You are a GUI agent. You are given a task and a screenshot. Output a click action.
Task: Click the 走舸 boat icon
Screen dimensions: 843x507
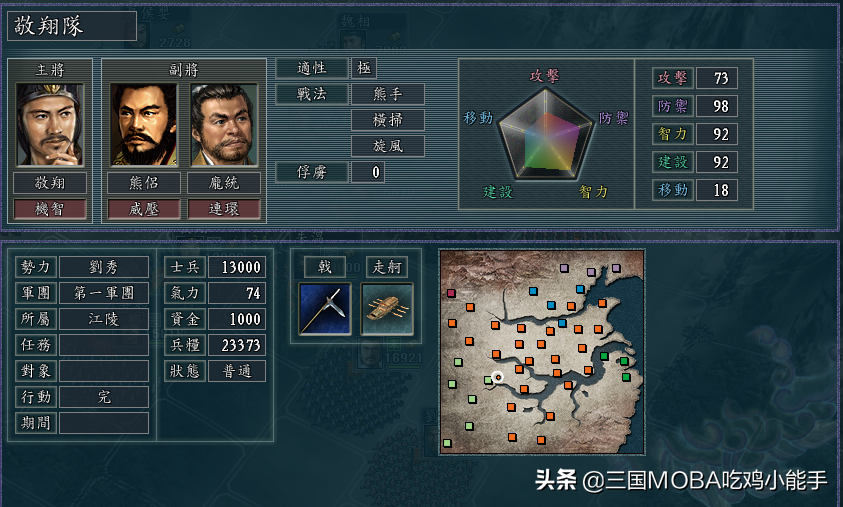click(388, 309)
